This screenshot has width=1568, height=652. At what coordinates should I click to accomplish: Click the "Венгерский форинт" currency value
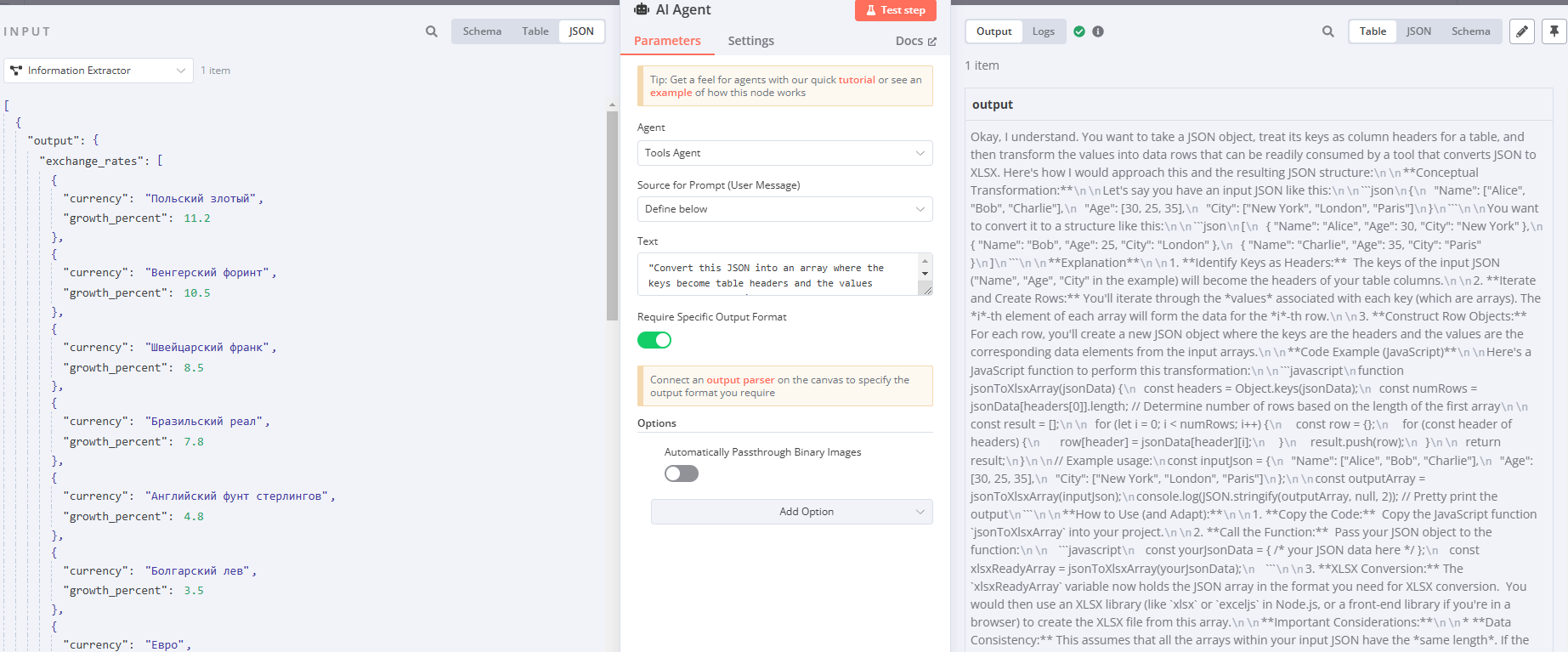pyautogui.click(x=210, y=273)
